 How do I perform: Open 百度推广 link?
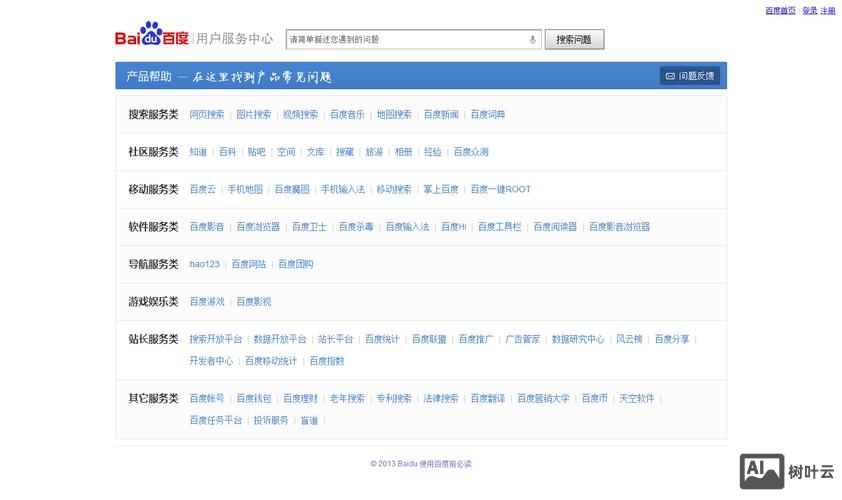(476, 339)
